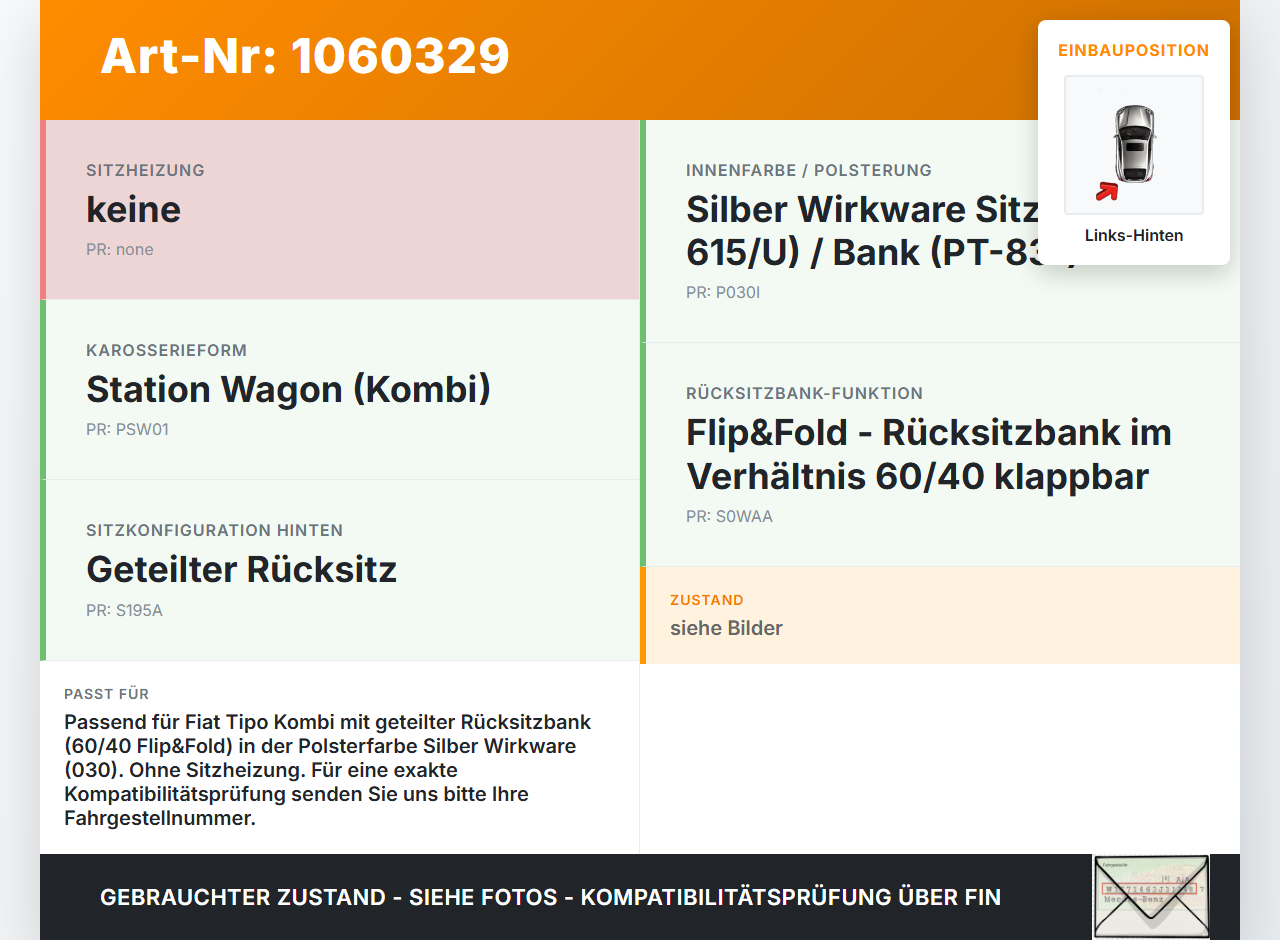Click 'Flip&Fold - Rücksitzbank' function value
The width and height of the screenshot is (1280, 940).
[x=929, y=454]
